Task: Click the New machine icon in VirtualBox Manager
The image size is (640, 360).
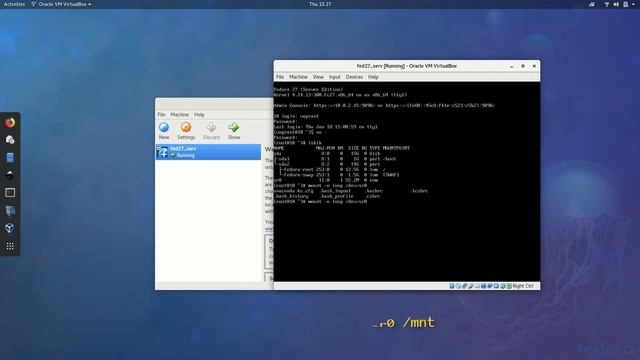Action: [x=164, y=128]
